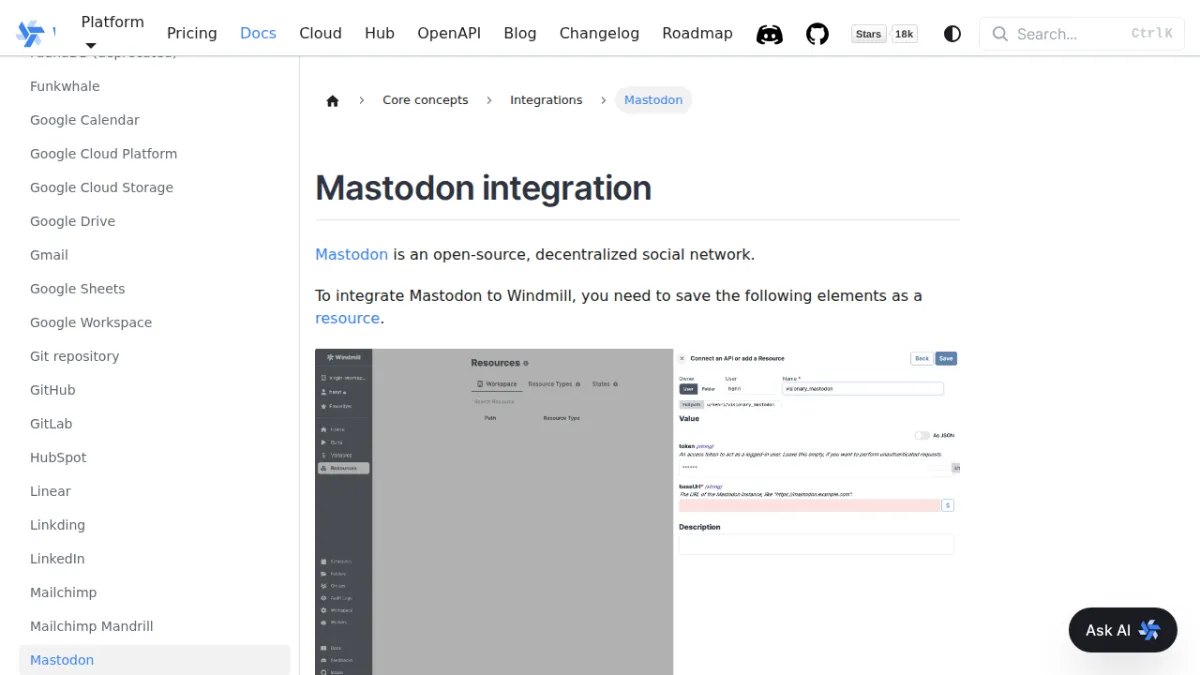This screenshot has width=1200, height=675.
Task: Open Google Drive in sidebar
Action: 72,221
